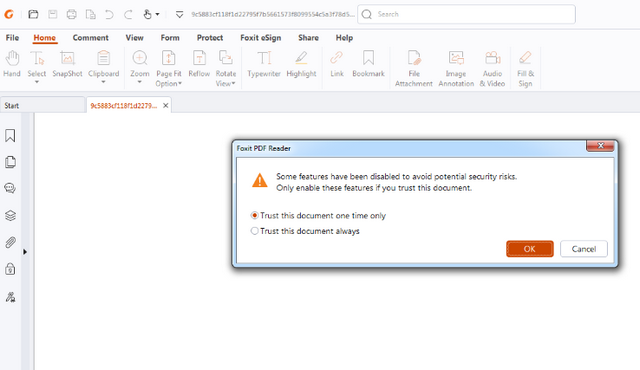Open Pages panel in left sidebar
The width and height of the screenshot is (640, 370).
10,162
